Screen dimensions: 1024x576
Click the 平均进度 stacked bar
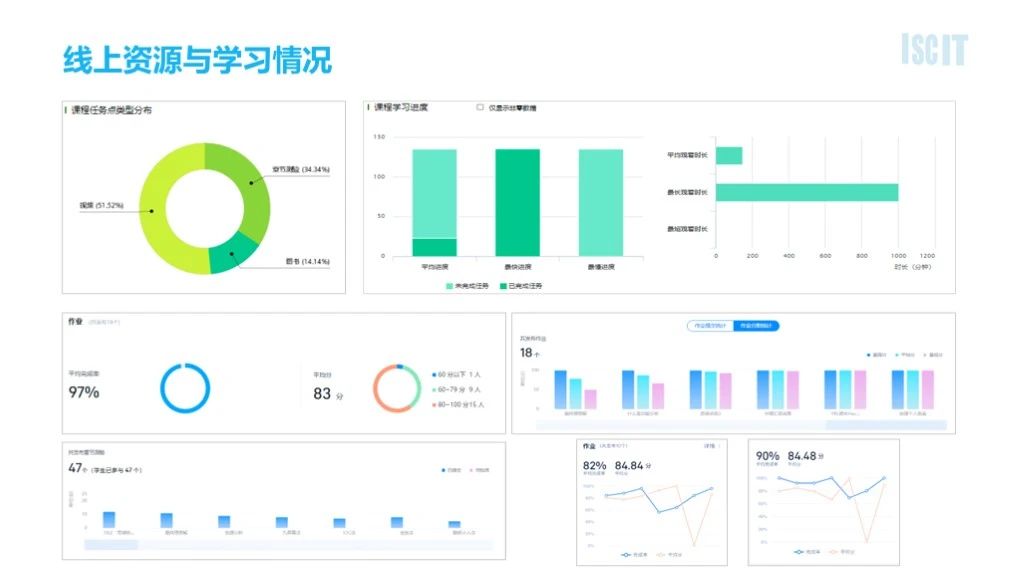click(x=434, y=202)
